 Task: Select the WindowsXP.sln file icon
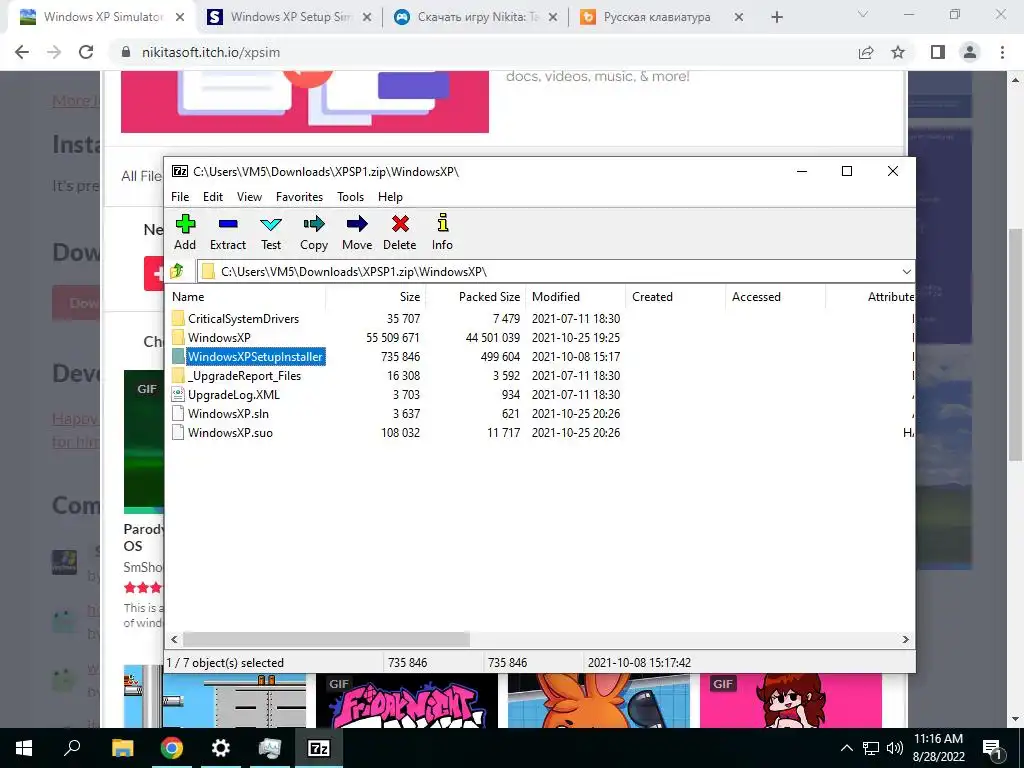178,413
